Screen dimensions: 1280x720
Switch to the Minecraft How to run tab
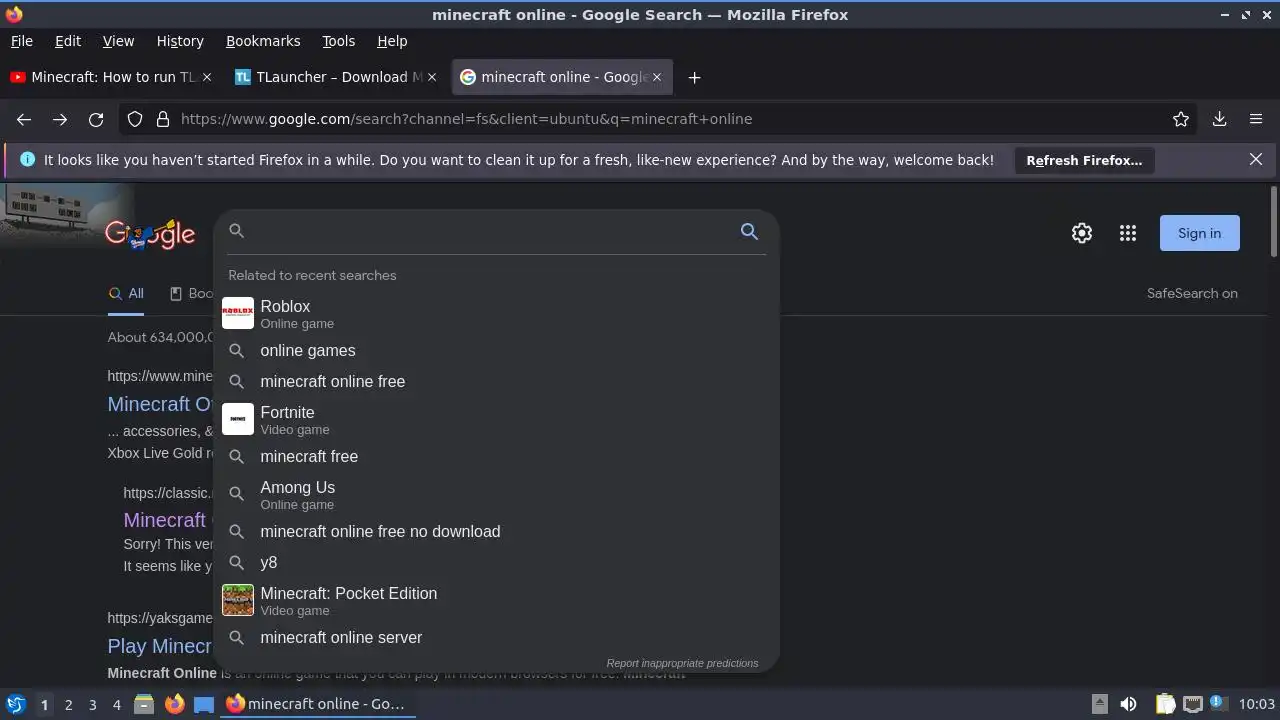pyautogui.click(x=110, y=77)
